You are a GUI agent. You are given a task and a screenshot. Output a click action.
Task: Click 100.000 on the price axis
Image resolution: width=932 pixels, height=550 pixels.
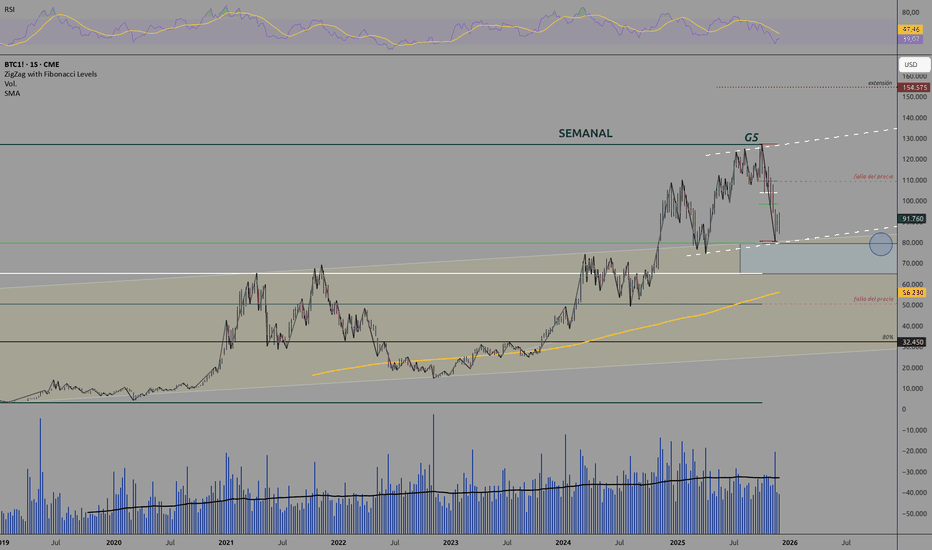[914, 201]
